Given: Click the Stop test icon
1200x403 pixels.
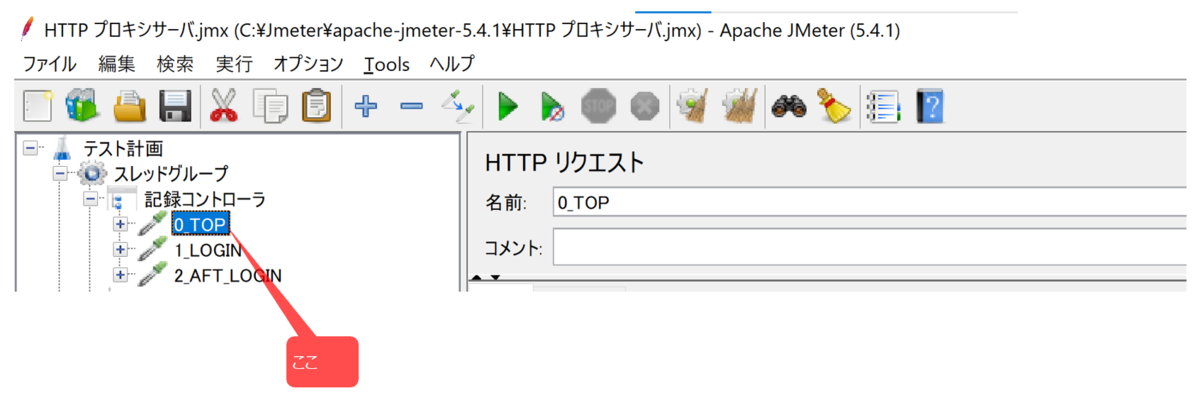Looking at the screenshot, I should coord(599,105).
